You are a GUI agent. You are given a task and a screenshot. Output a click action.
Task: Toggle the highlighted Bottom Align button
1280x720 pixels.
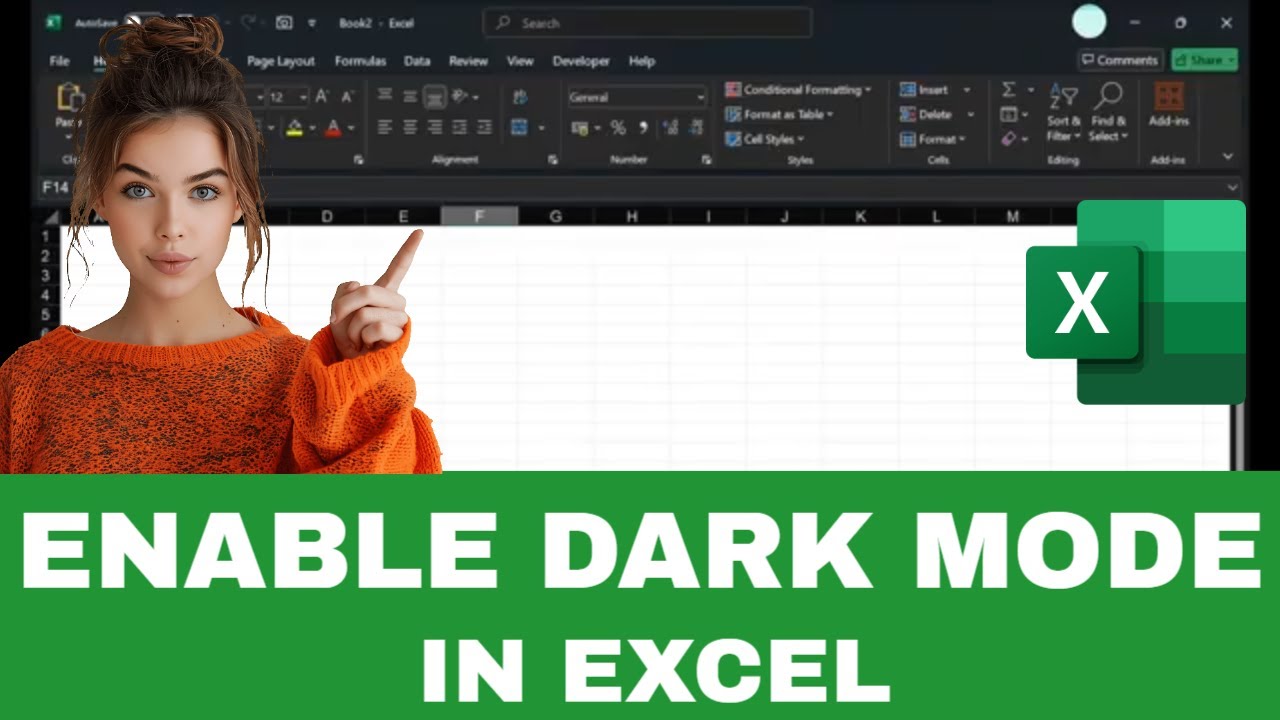[x=434, y=97]
